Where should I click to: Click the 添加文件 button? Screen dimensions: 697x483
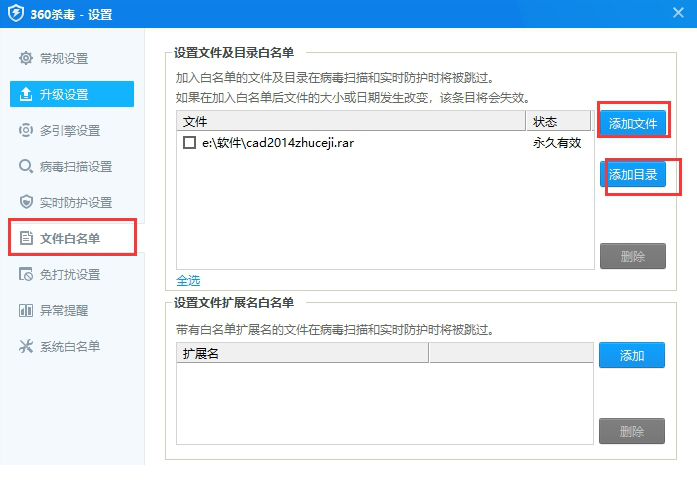(x=633, y=123)
